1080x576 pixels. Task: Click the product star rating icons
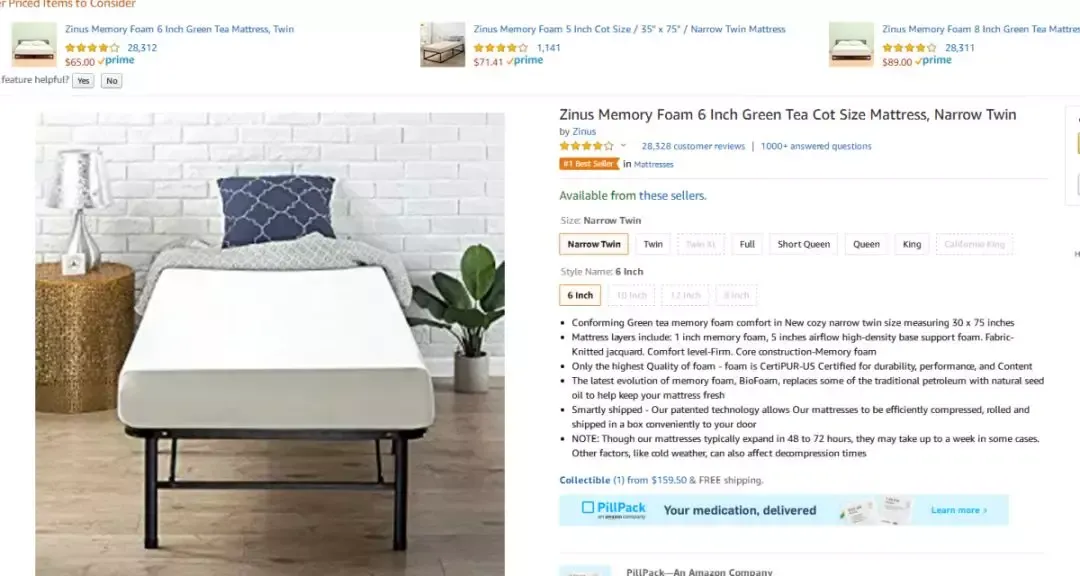pyautogui.click(x=586, y=146)
